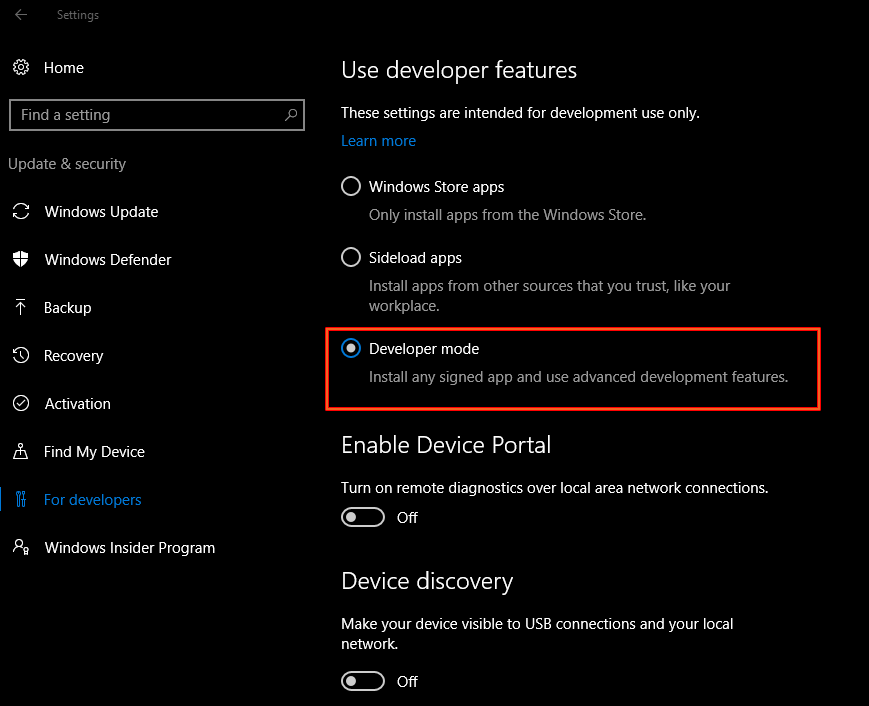869x706 pixels.
Task: Click the search magnifier icon
Action: 291,115
